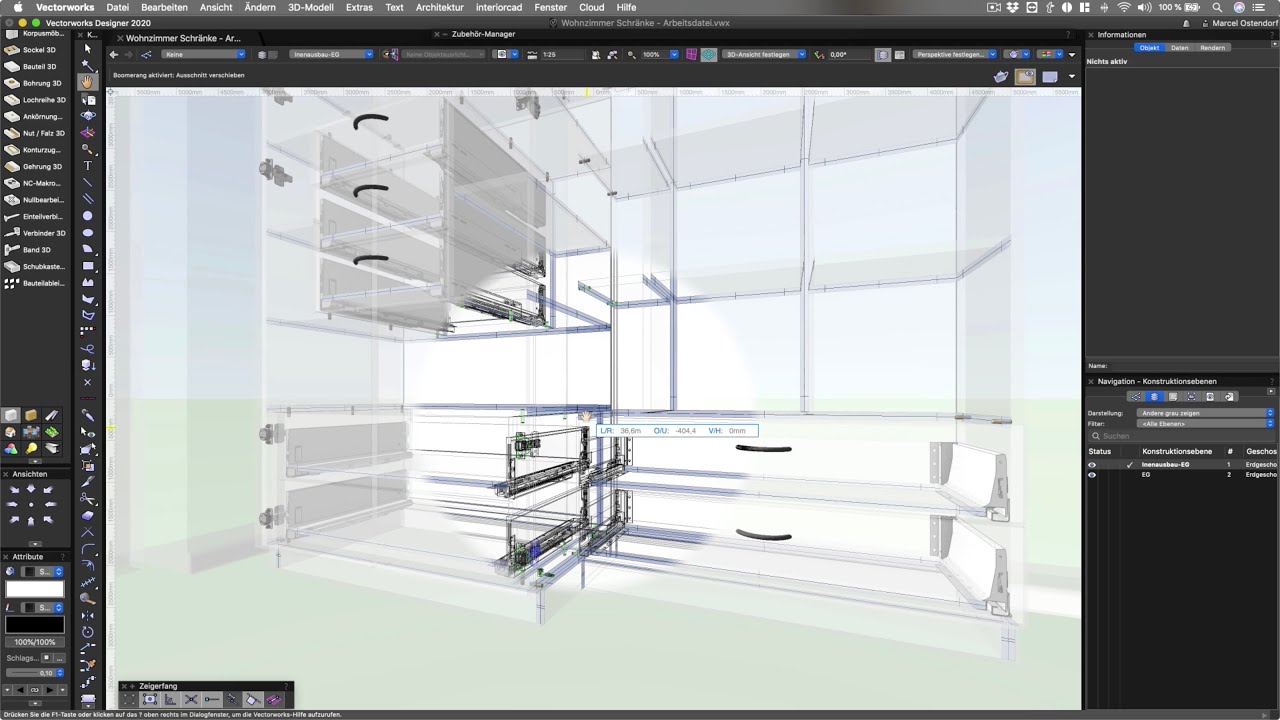
Task: Open macOS Spotlight search icon
Action: click(1217, 7)
